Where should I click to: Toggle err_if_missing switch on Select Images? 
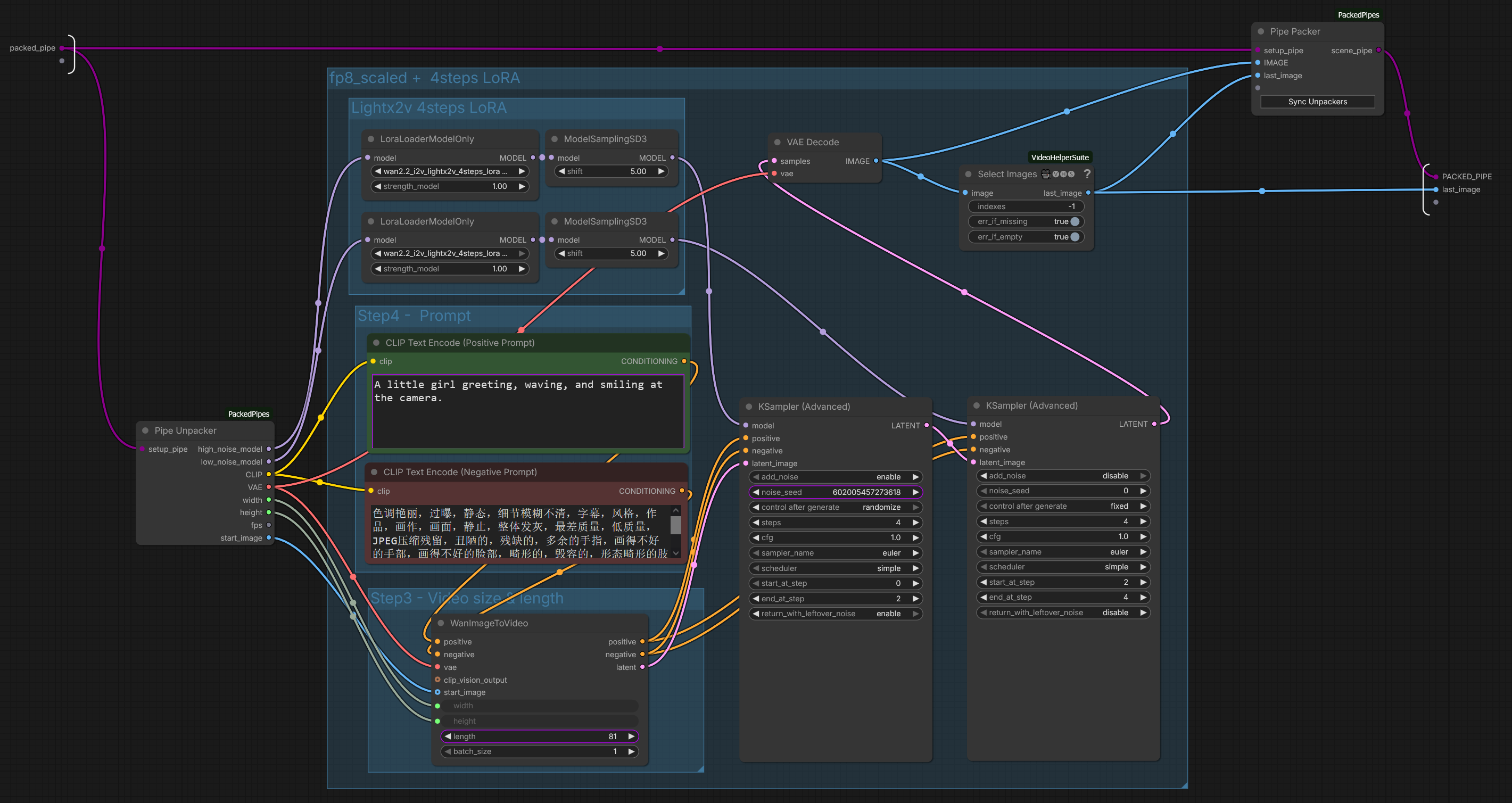pyautogui.click(x=1075, y=221)
